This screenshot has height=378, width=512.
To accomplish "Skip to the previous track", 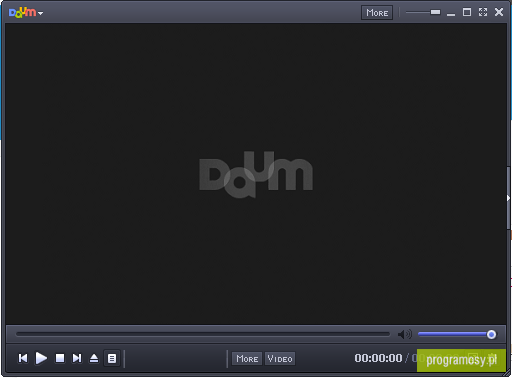I will pos(23,358).
